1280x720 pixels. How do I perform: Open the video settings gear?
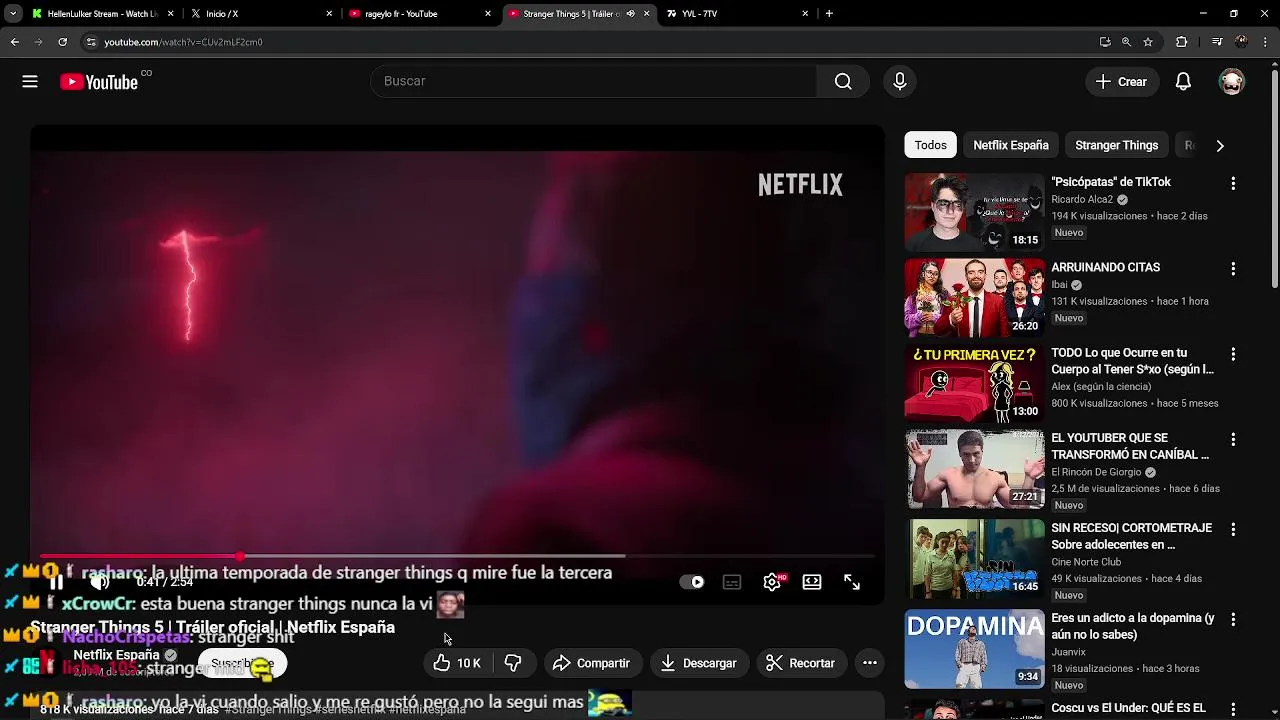pyautogui.click(x=772, y=582)
